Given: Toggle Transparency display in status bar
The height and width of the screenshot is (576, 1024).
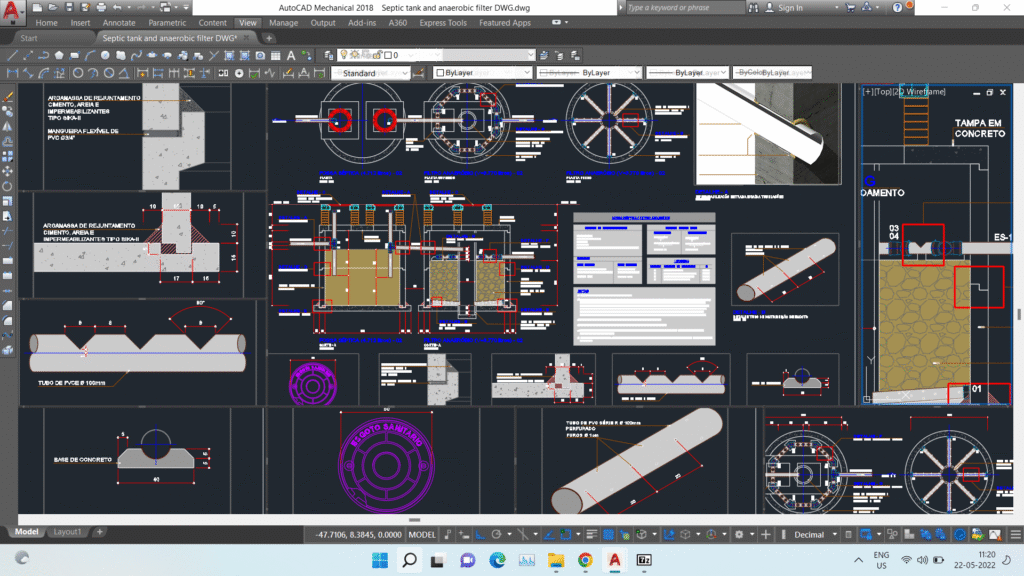Looking at the screenshot, I should tap(608, 534).
